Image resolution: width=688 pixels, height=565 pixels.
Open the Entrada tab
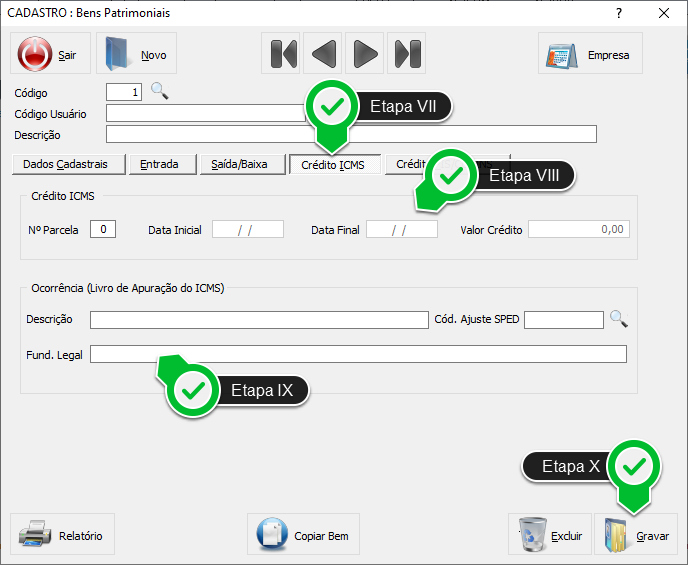(x=160, y=164)
